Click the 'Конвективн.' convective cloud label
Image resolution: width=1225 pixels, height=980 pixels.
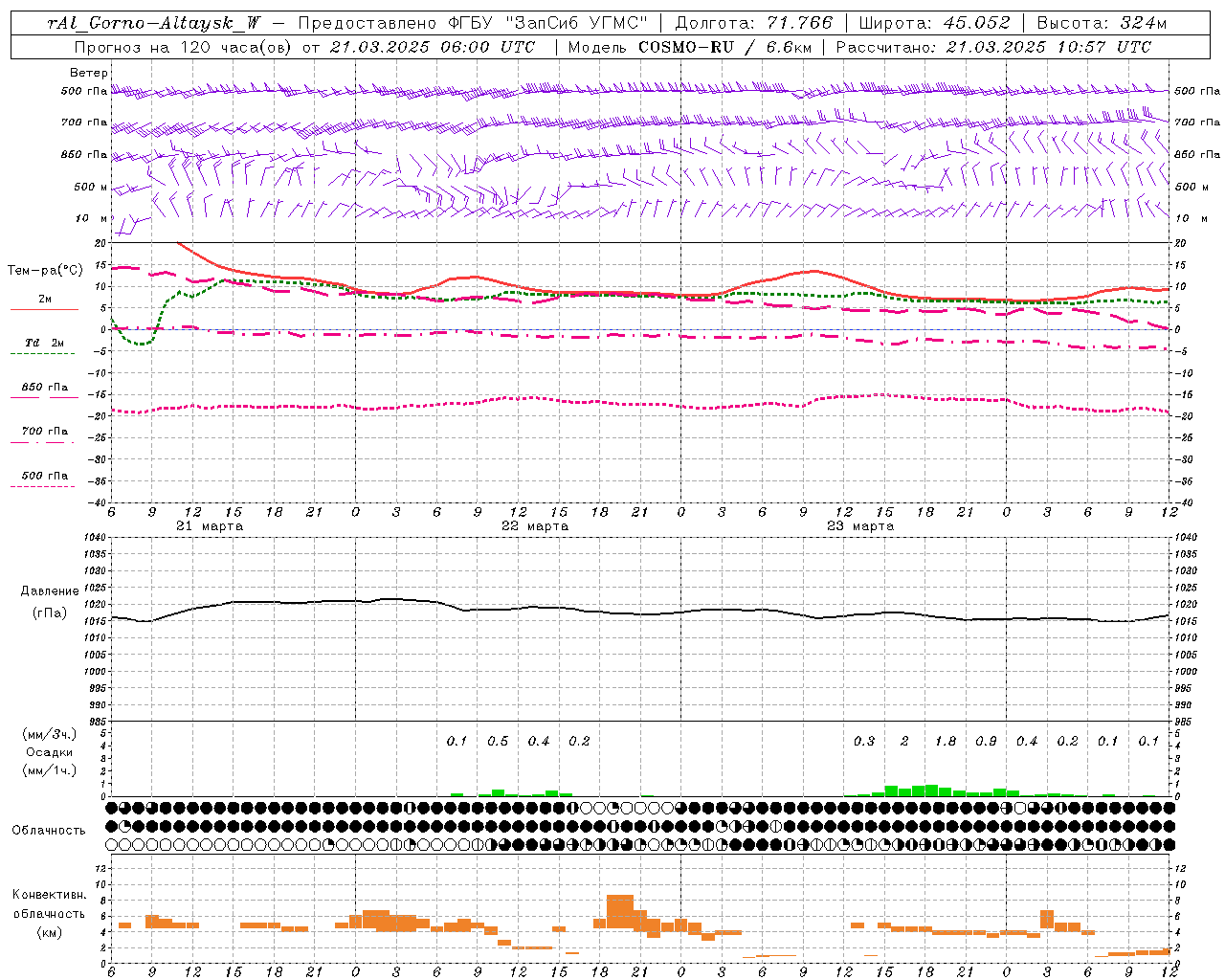coord(50,895)
